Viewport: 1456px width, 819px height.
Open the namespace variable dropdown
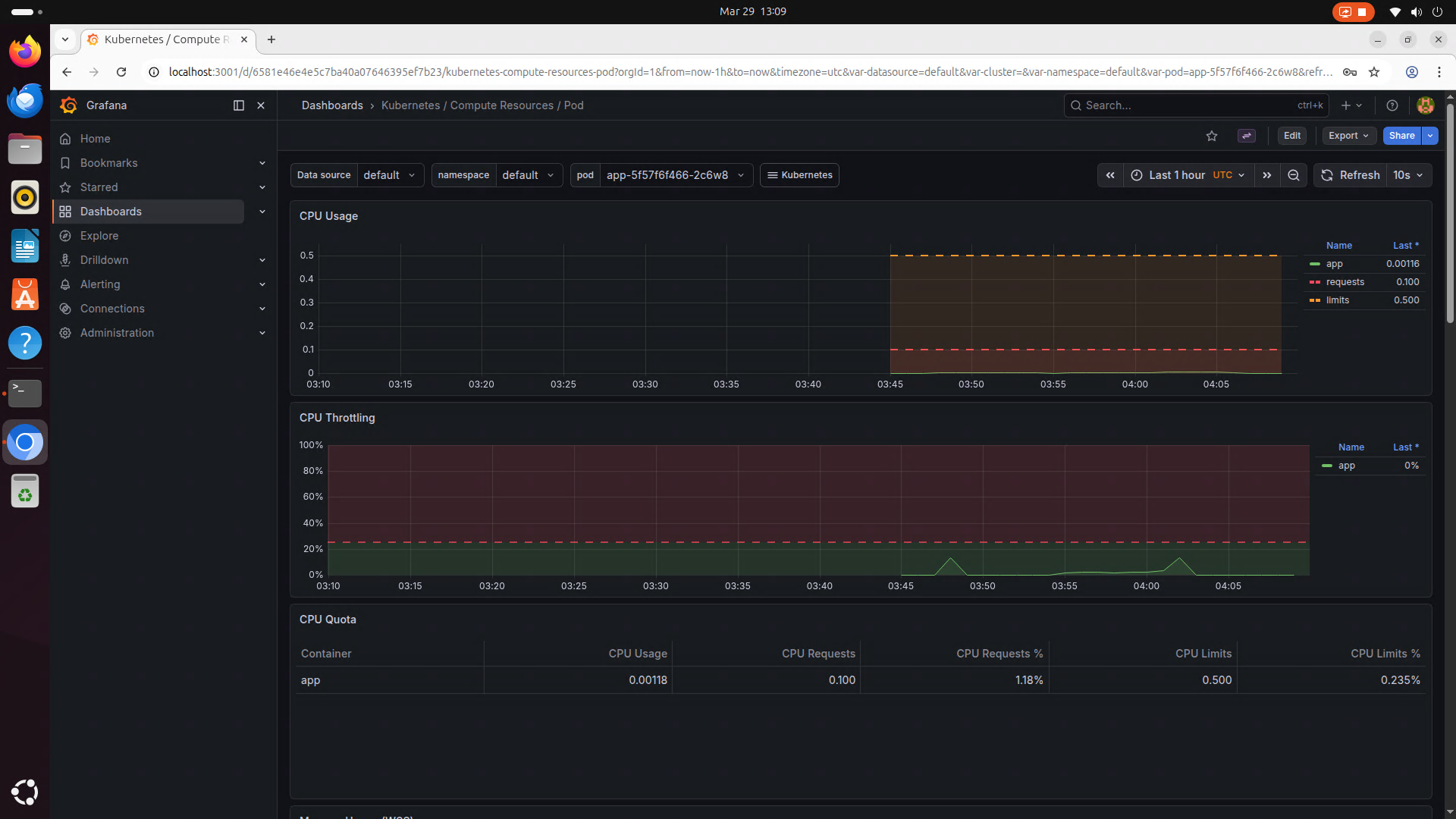529,175
